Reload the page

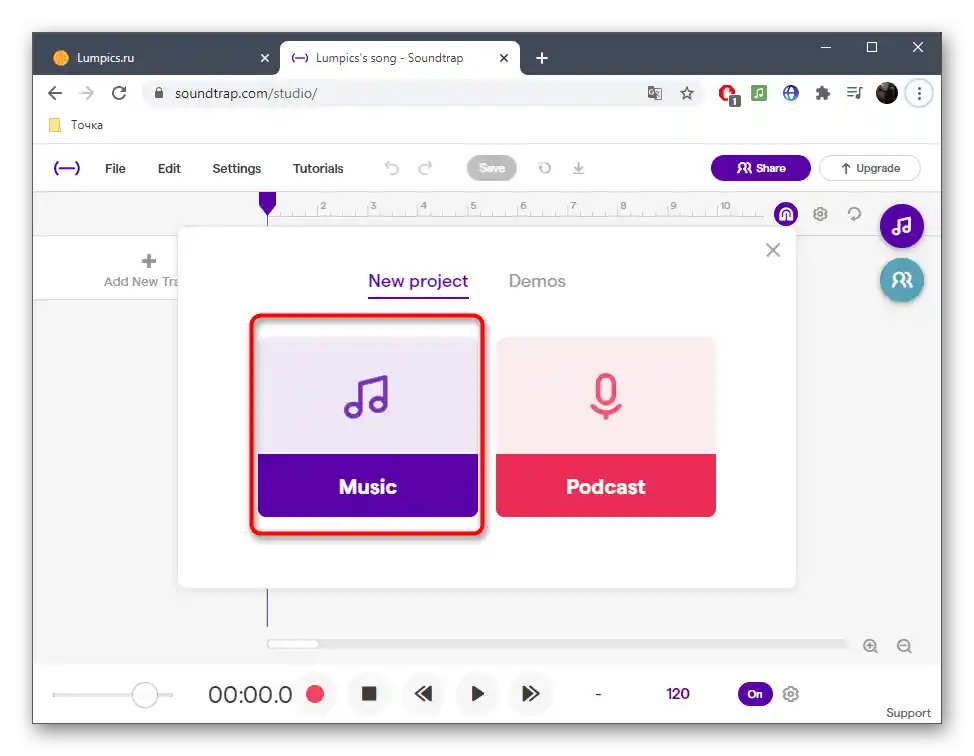(x=119, y=93)
